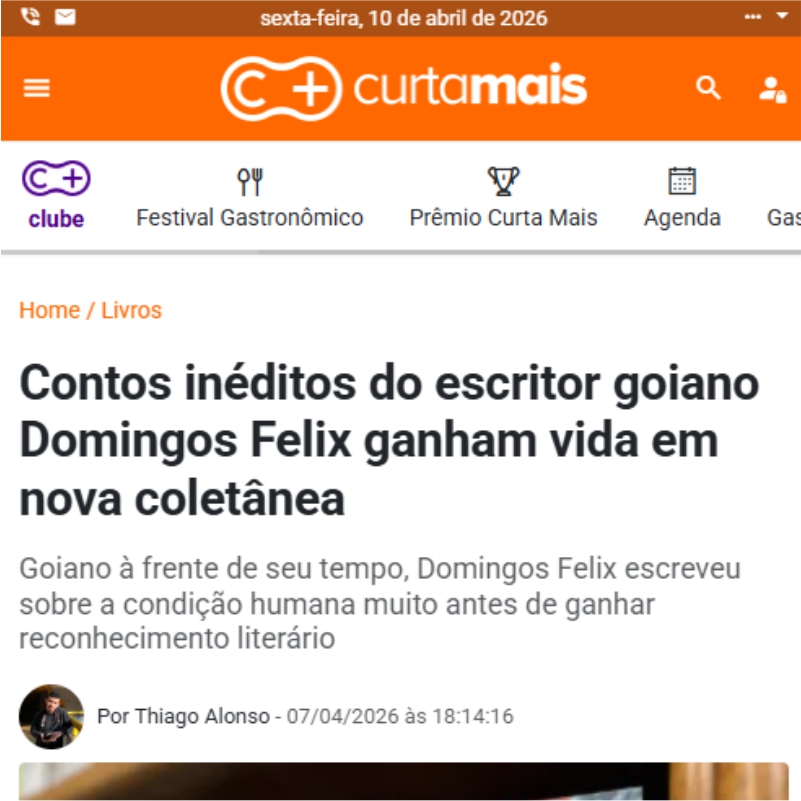Image resolution: width=801 pixels, height=801 pixels.
Task: Click Thiago Alonso's avatar photo
Action: pos(51,716)
